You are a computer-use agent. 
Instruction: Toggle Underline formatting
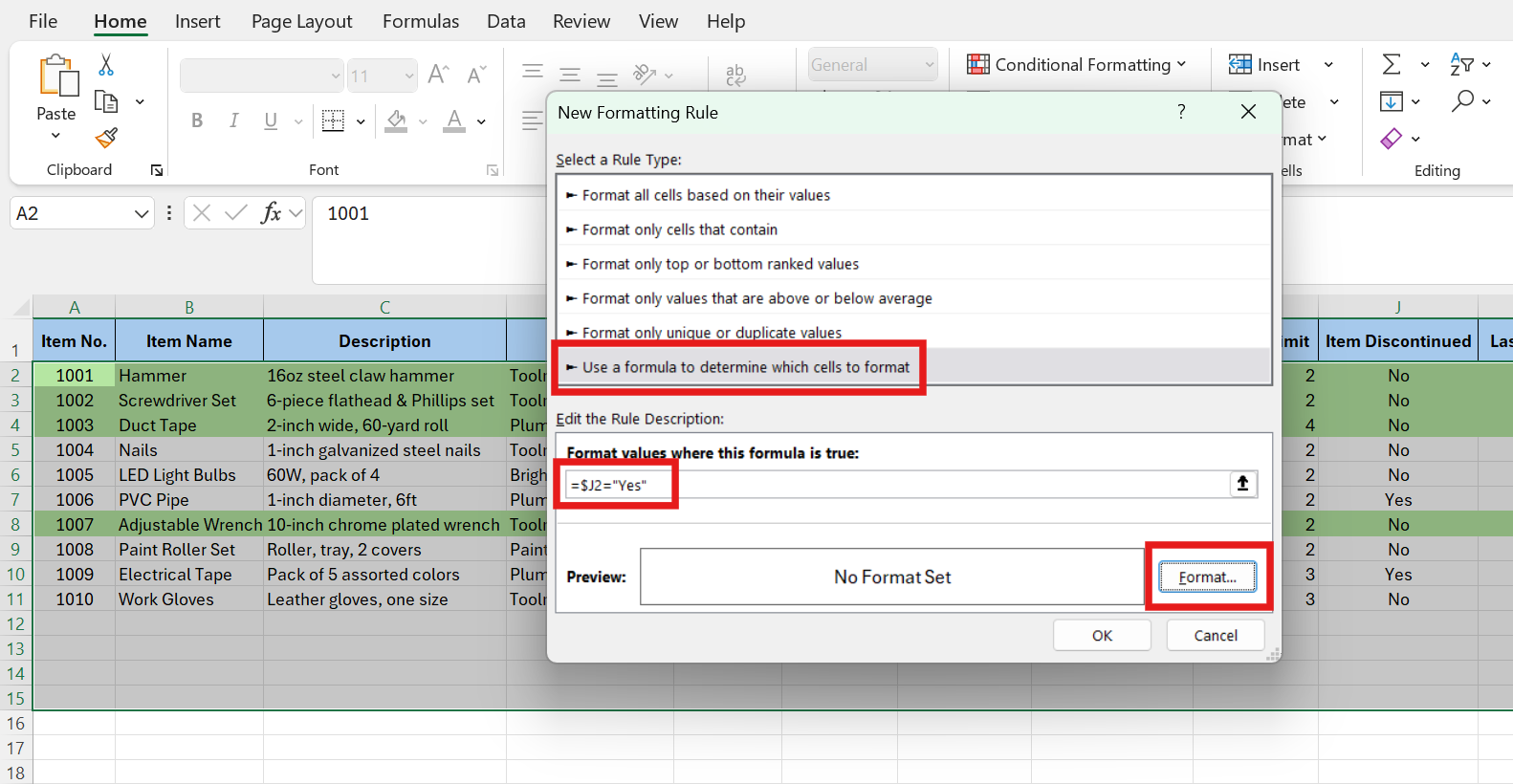tap(271, 120)
